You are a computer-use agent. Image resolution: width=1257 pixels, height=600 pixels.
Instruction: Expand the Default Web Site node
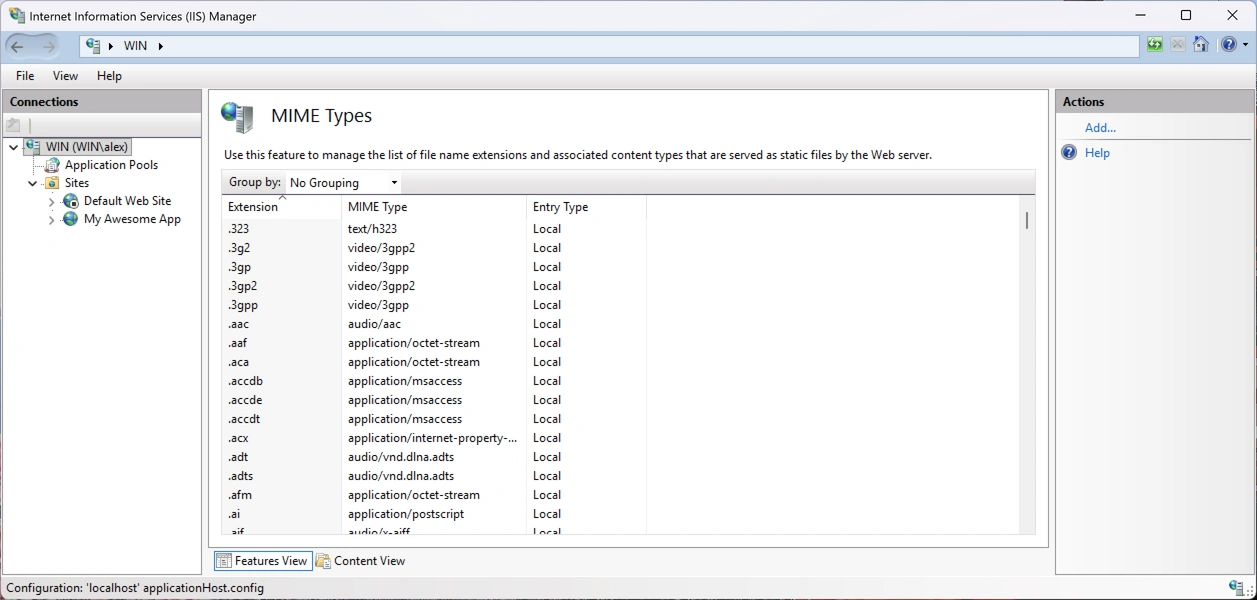click(x=52, y=201)
